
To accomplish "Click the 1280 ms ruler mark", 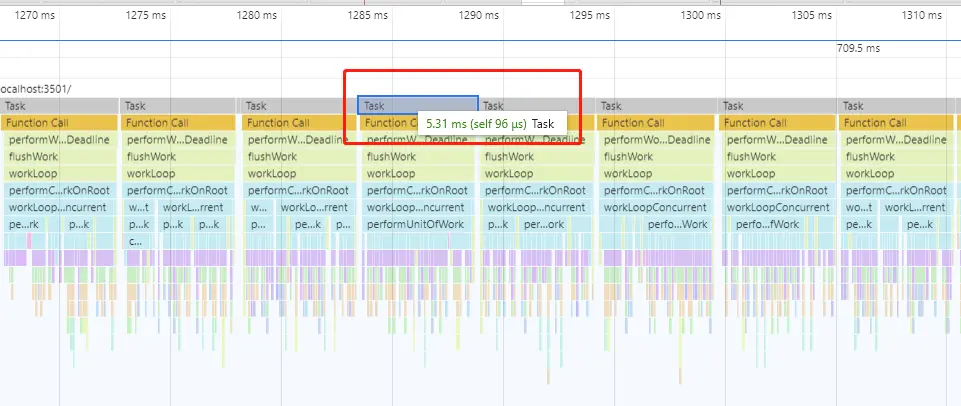I will coord(256,15).
